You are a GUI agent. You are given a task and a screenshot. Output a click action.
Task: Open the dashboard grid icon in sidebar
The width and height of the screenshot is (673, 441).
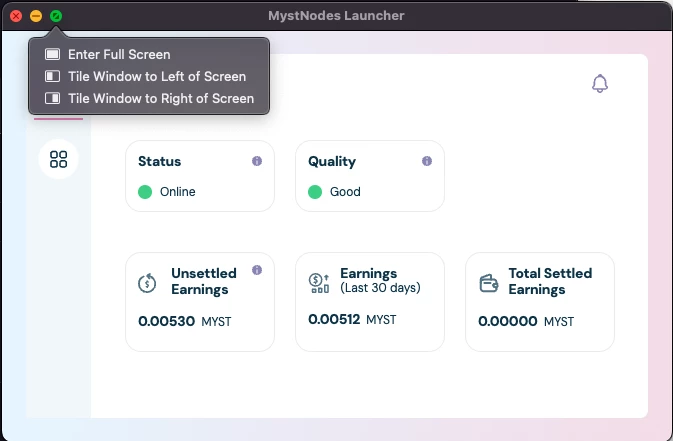tap(58, 159)
